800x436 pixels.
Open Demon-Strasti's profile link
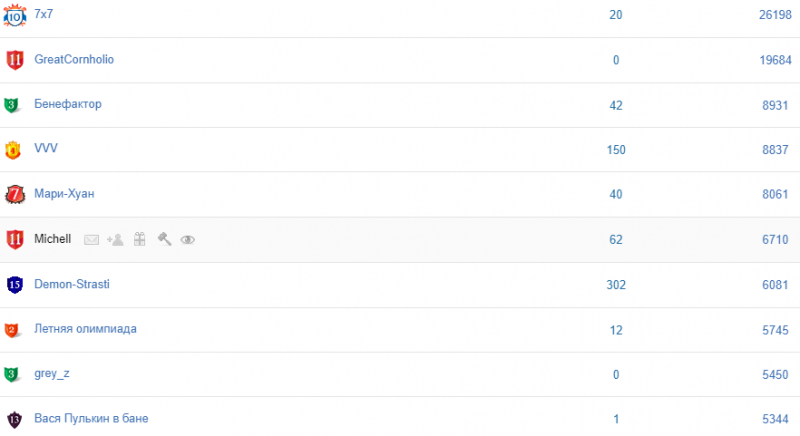coord(72,284)
